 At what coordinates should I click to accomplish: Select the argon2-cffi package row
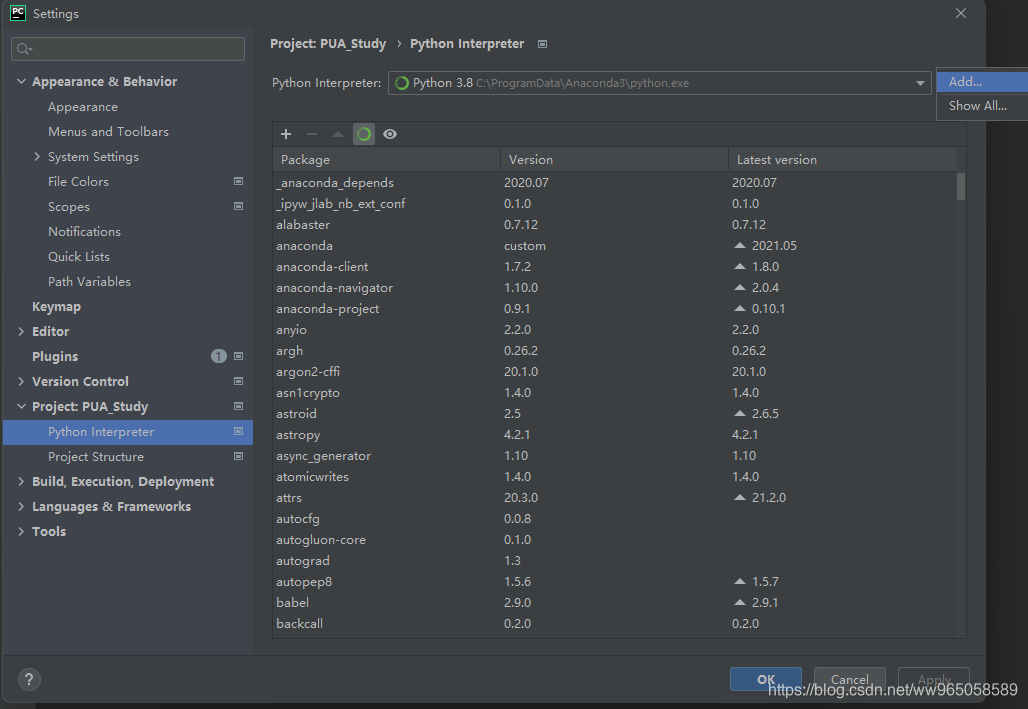pos(614,371)
